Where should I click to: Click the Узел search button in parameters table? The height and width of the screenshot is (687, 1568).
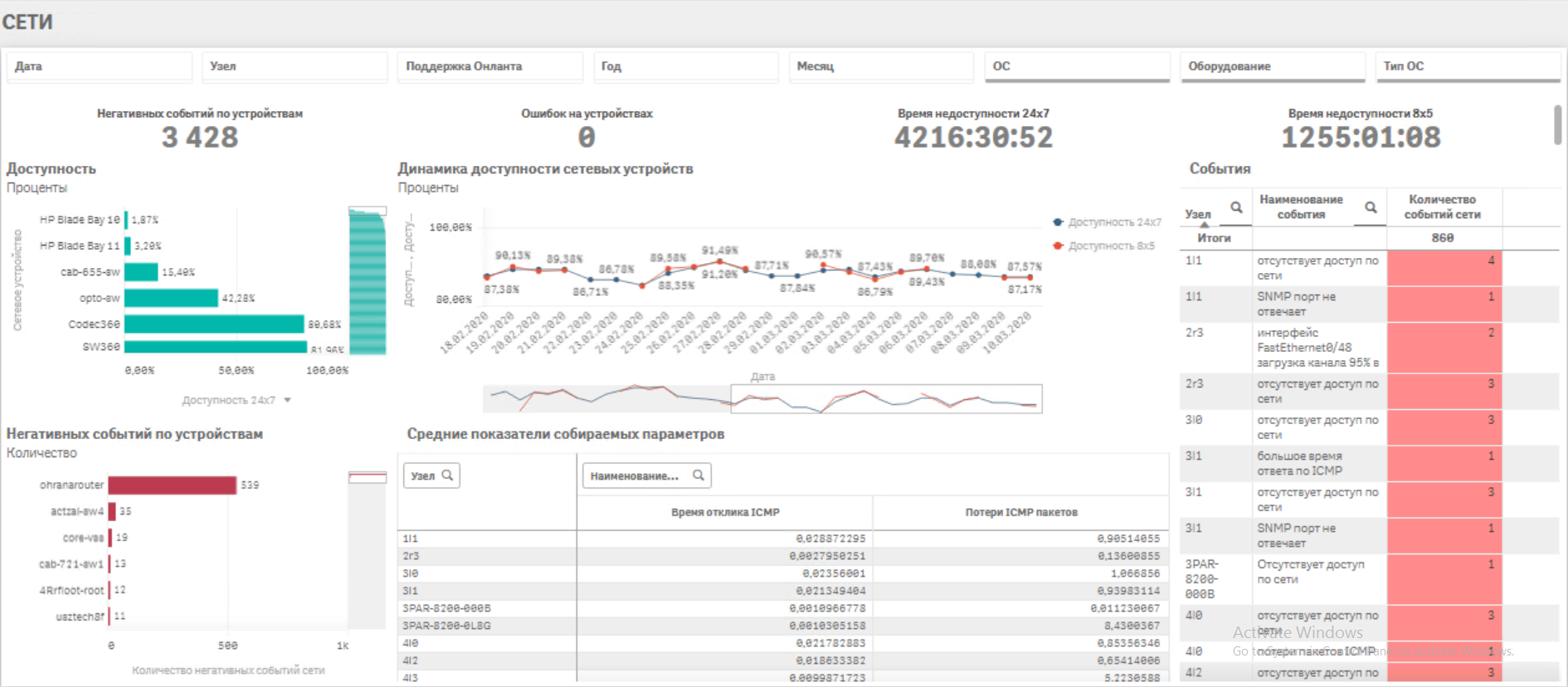[432, 475]
